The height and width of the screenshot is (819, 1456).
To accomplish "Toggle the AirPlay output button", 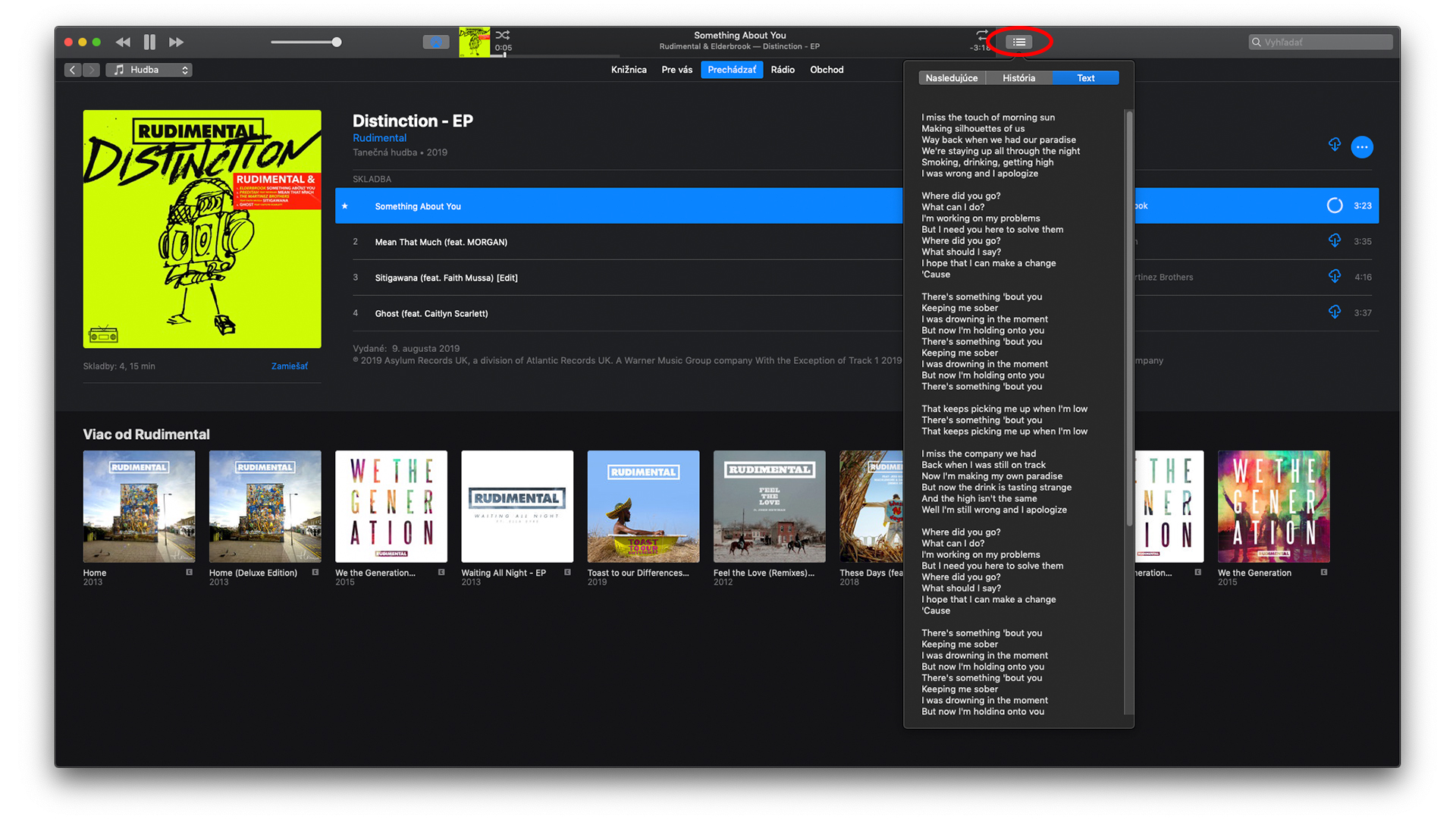I will 436,42.
